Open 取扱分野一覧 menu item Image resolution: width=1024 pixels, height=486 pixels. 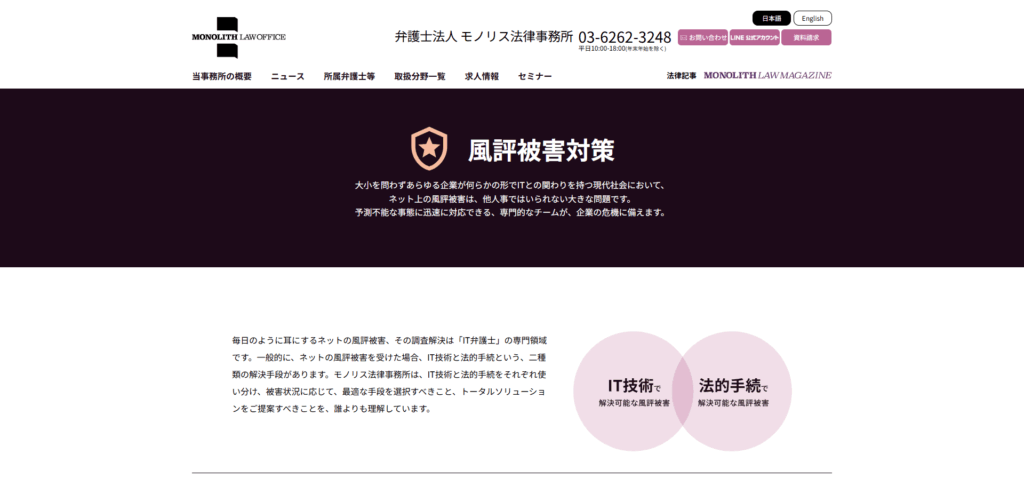[420, 76]
